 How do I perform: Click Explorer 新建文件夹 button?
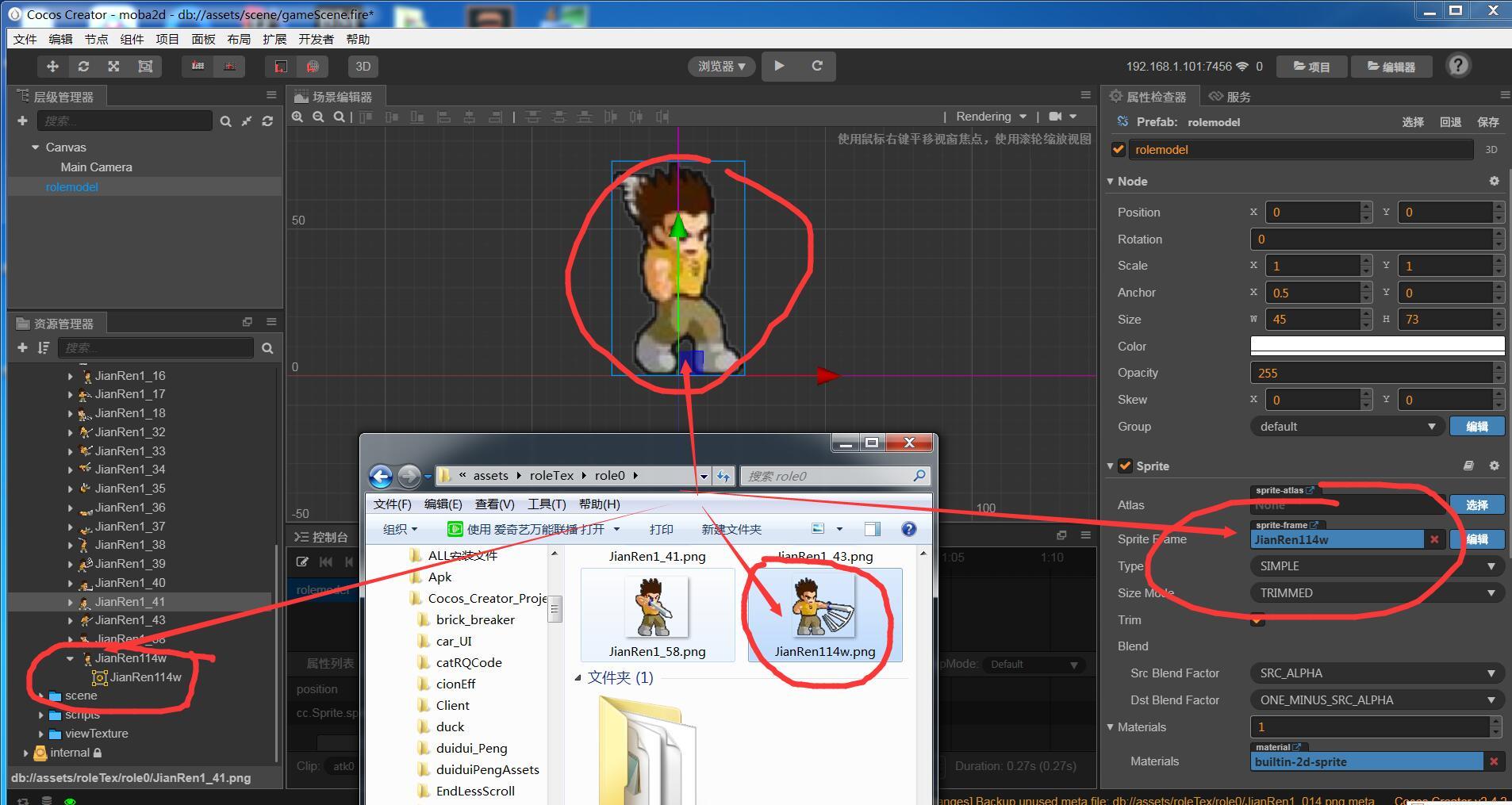click(731, 529)
